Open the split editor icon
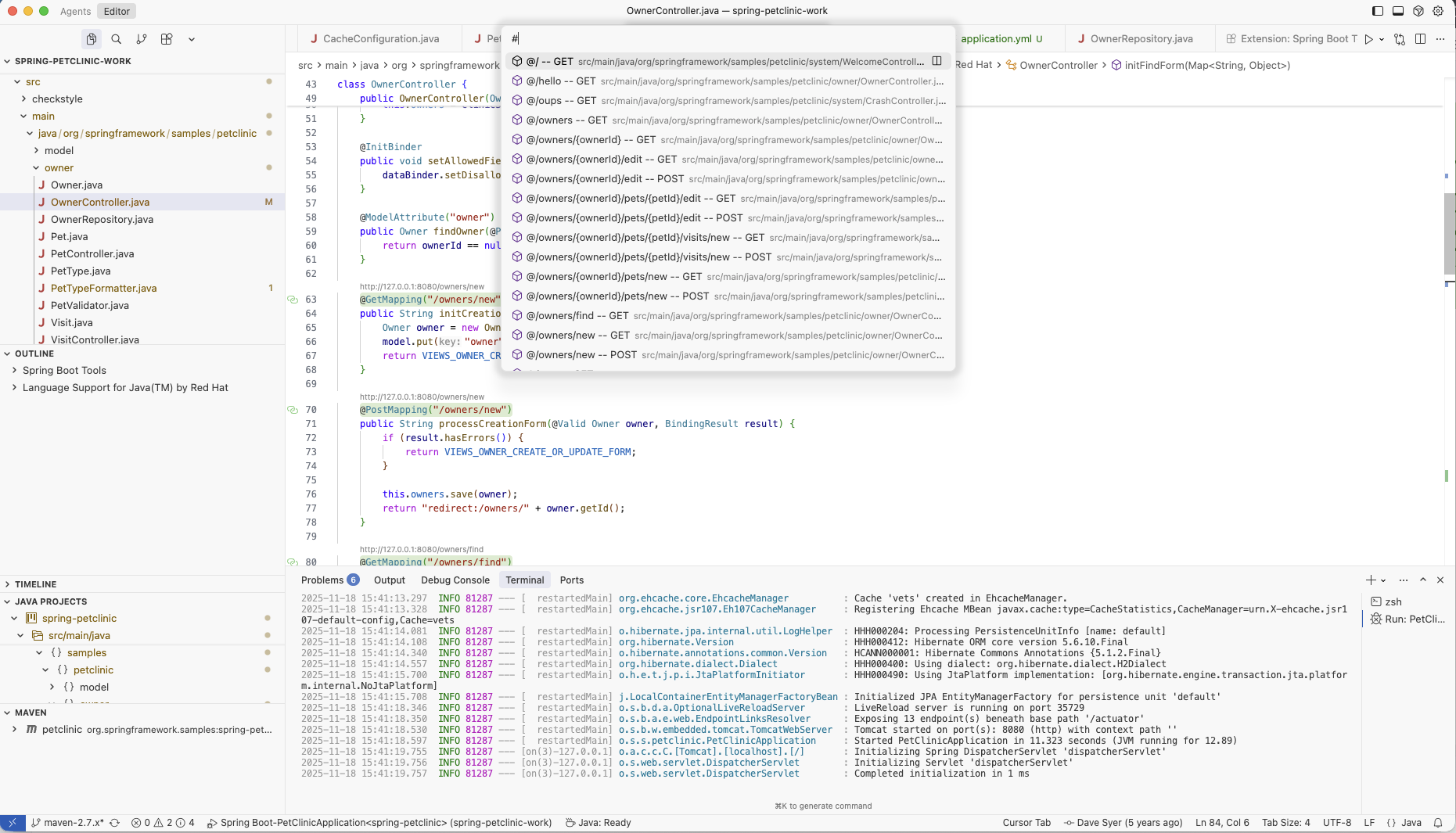The width and height of the screenshot is (1456, 833). [1420, 38]
